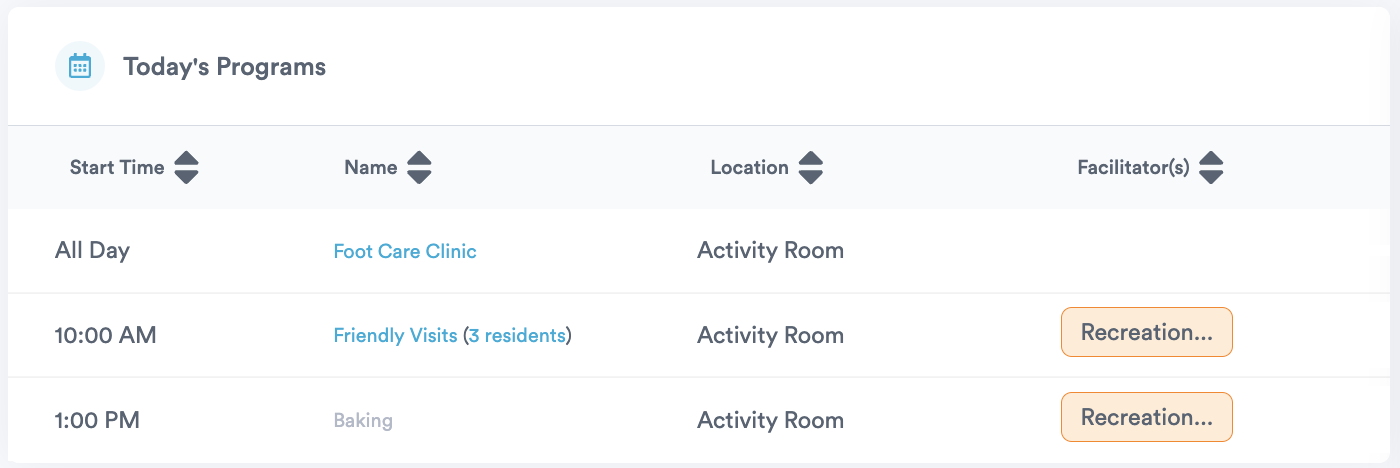
Task: Sort Start Time ascending with up arrow
Action: coord(186,159)
